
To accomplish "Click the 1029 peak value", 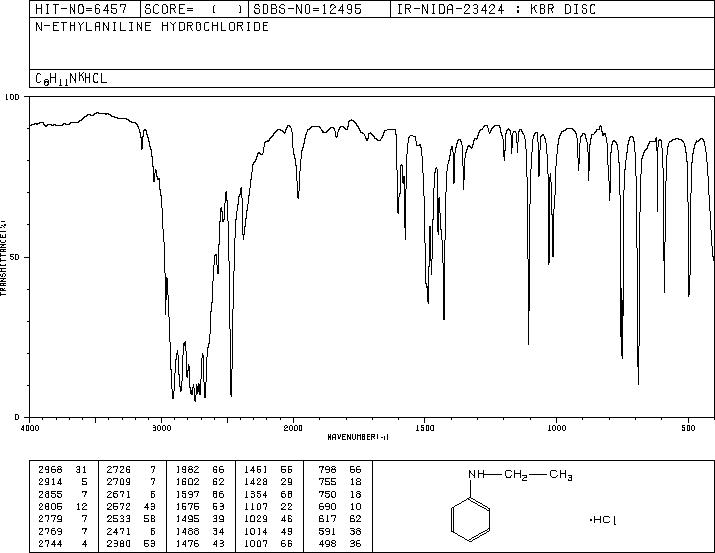I will [256, 519].
